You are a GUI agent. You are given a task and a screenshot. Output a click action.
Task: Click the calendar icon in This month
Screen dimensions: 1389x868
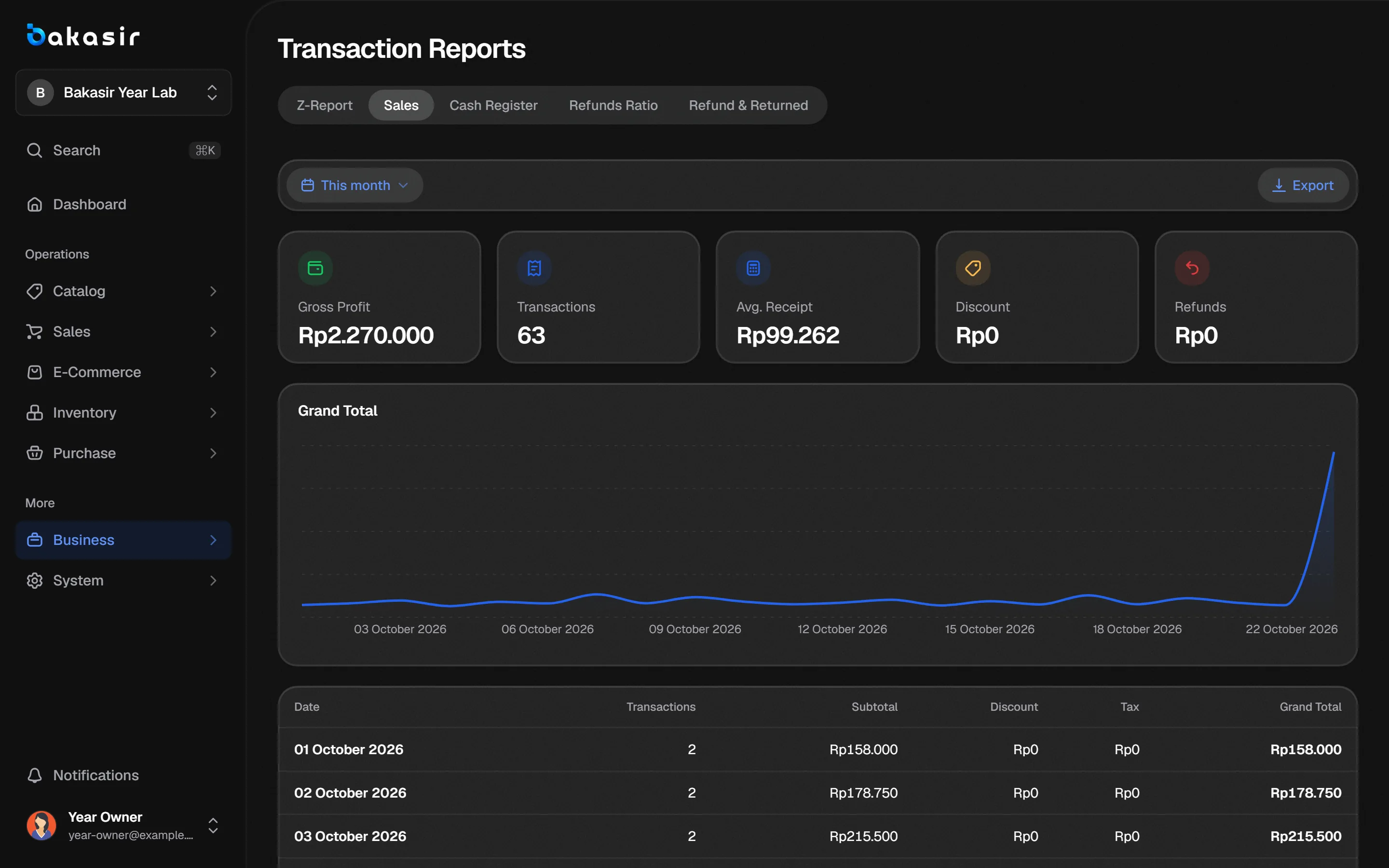click(x=308, y=186)
